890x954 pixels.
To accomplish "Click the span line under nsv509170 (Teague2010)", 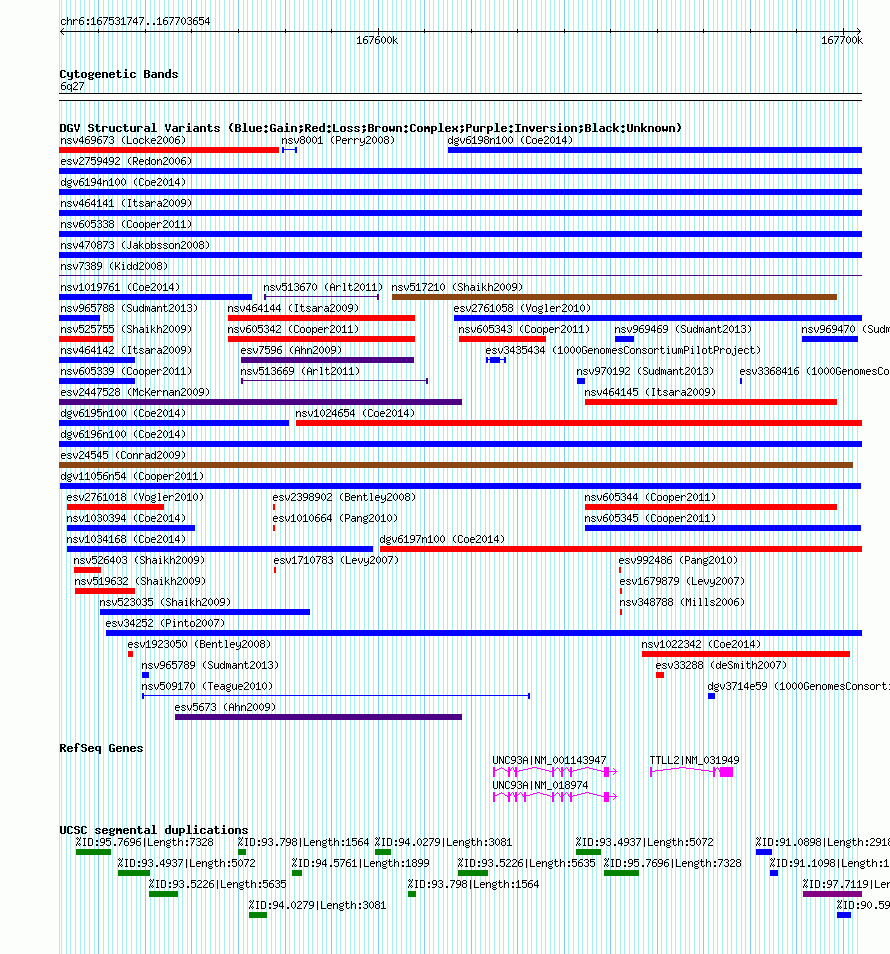I will [336, 695].
